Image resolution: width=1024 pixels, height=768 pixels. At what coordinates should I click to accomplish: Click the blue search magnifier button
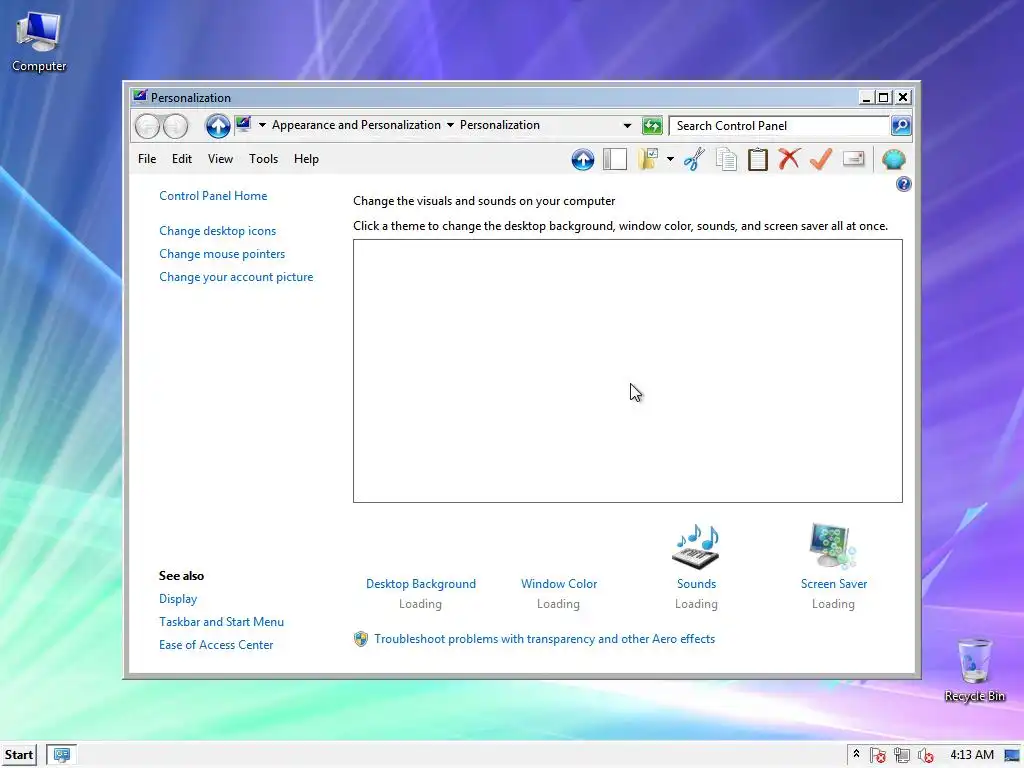[901, 125]
